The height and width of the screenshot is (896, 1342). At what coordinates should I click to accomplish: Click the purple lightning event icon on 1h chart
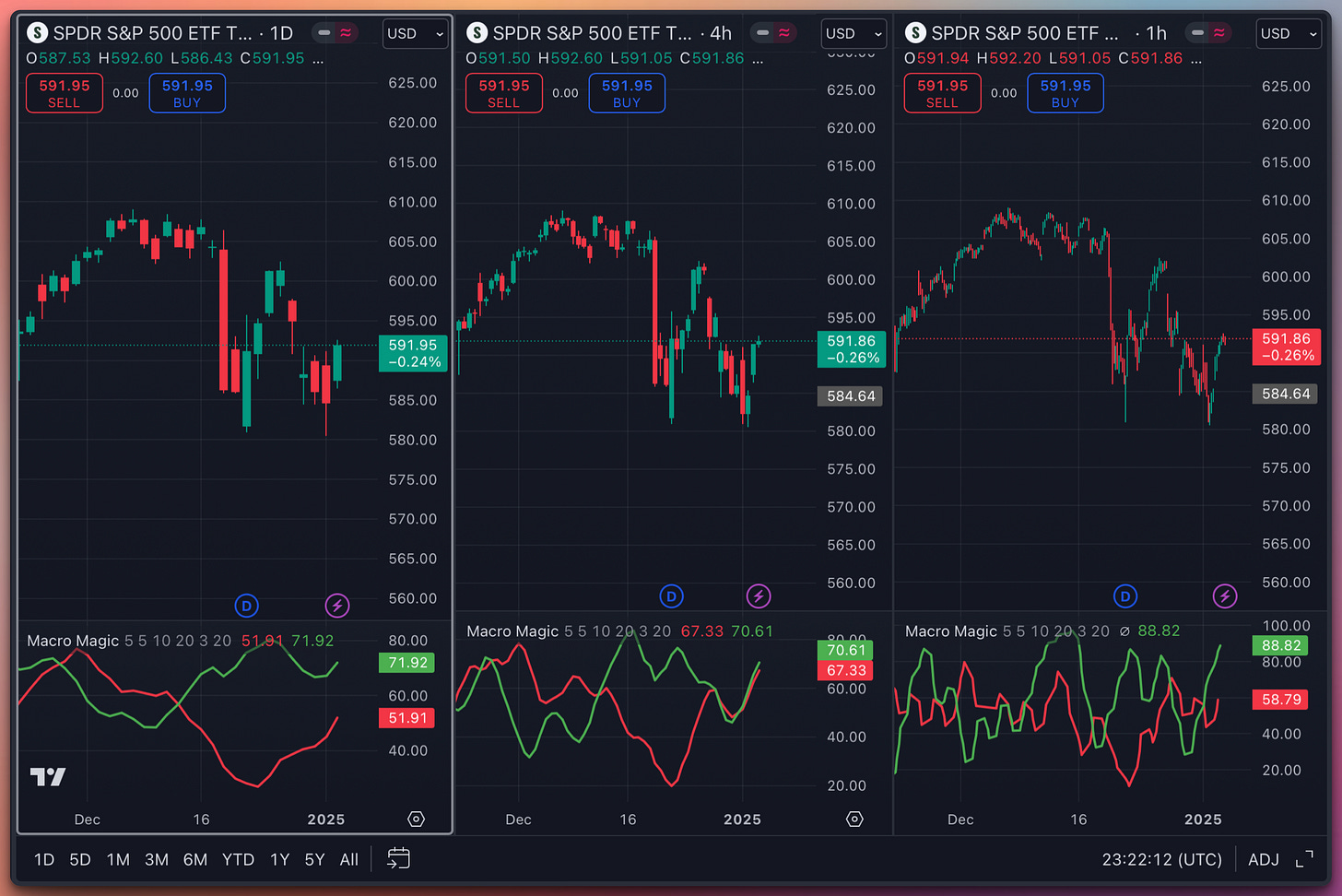point(1225,596)
